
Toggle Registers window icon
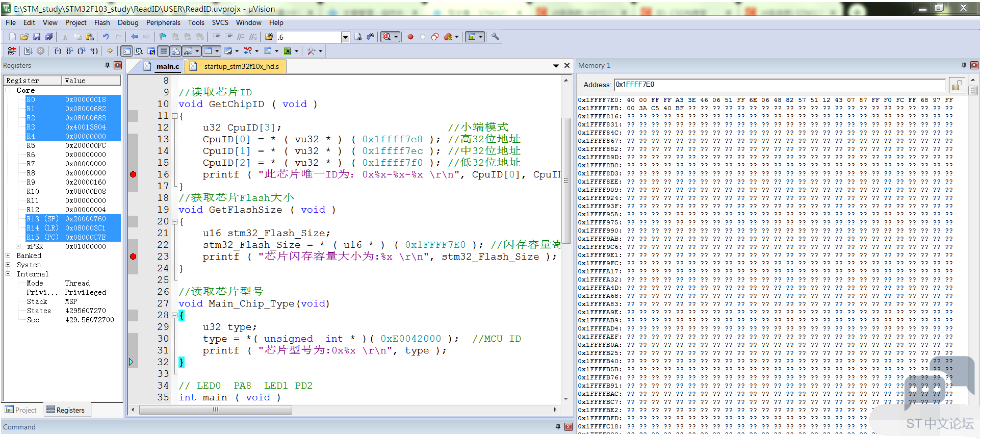164,51
